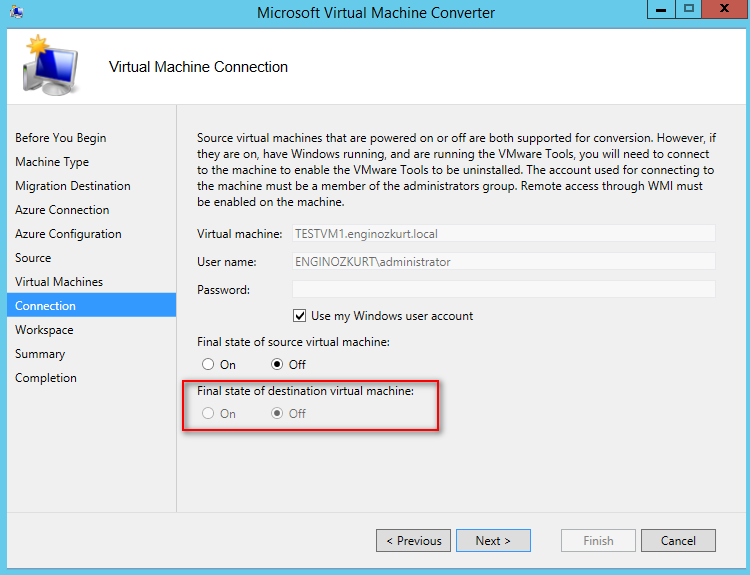Open Summary step in sidebar
This screenshot has width=750, height=575.
tap(40, 354)
